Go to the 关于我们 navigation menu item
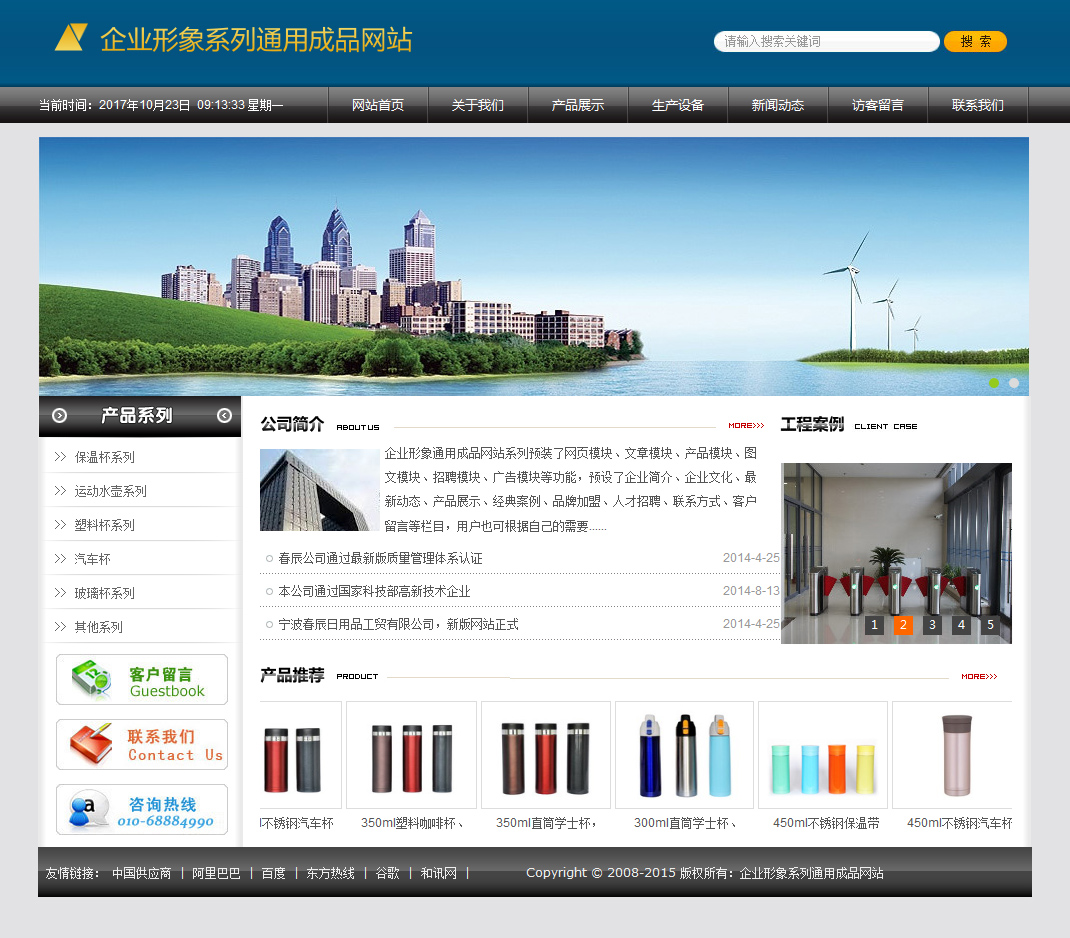Screen dimensions: 1070x938 (x=478, y=105)
